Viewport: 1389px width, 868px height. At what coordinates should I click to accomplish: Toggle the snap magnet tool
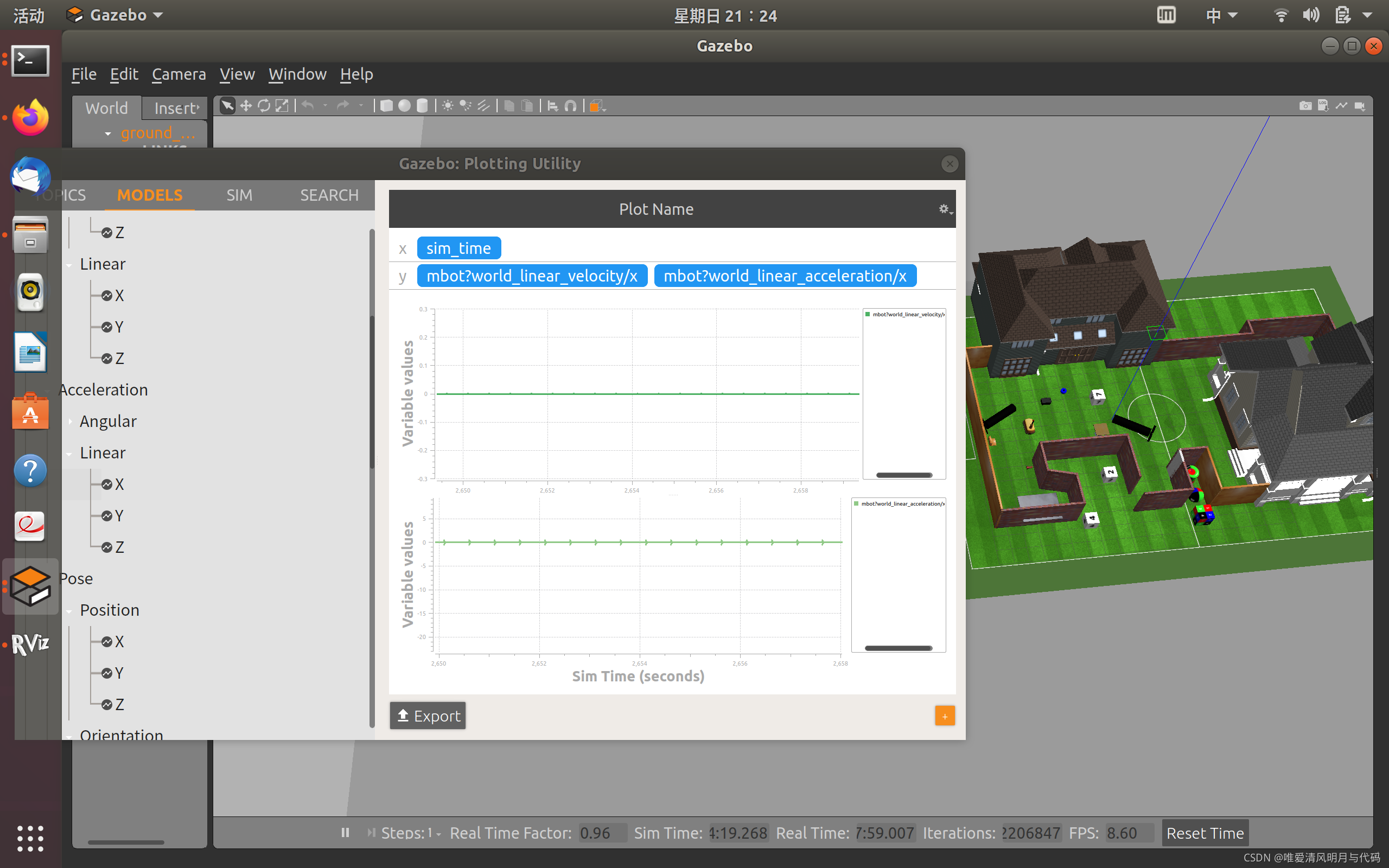[x=571, y=106]
